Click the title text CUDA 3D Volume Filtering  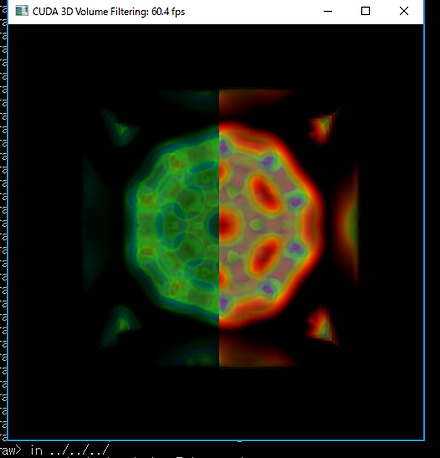click(90, 12)
